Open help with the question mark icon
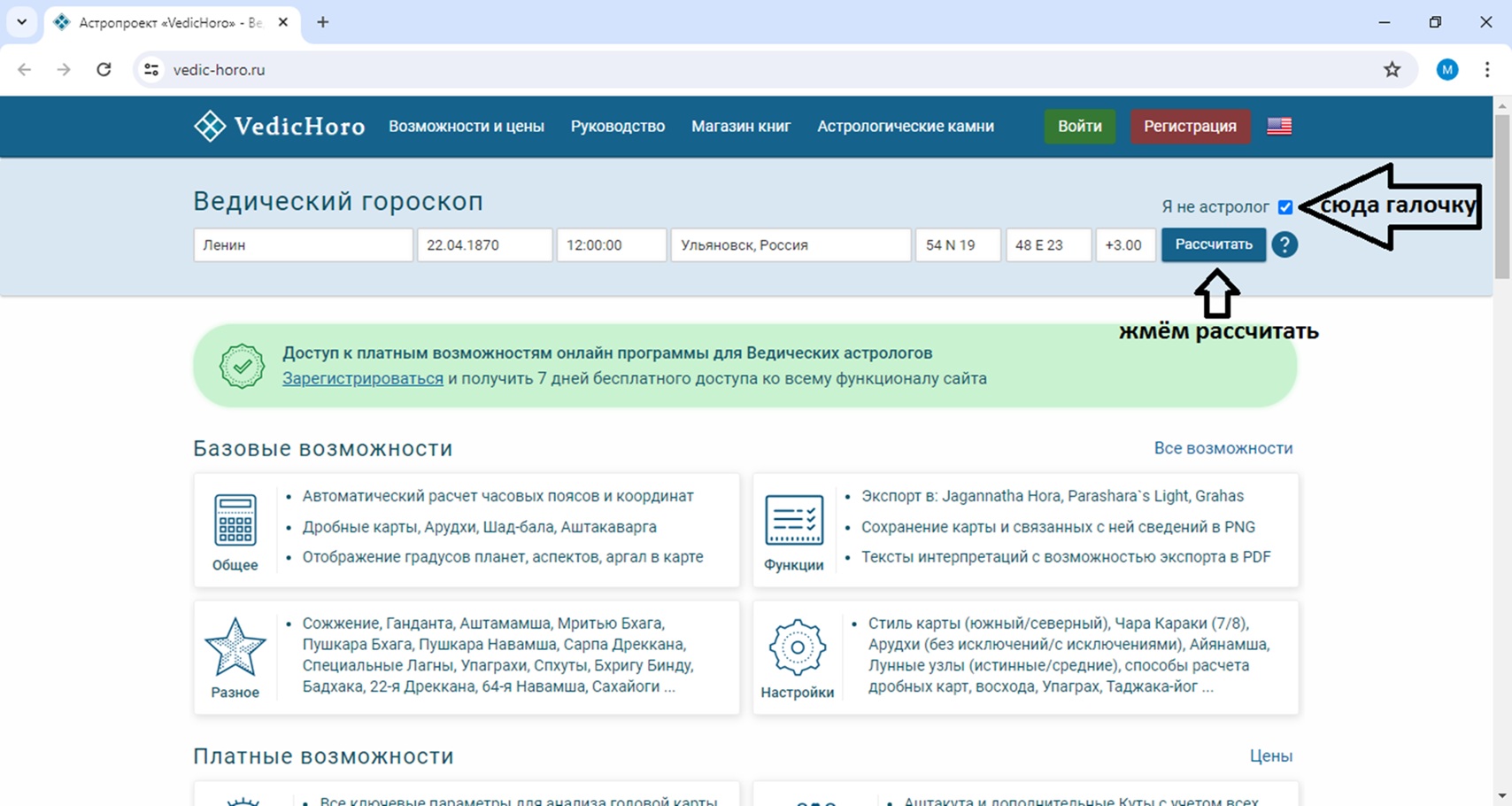The height and width of the screenshot is (806, 1512). [1284, 244]
